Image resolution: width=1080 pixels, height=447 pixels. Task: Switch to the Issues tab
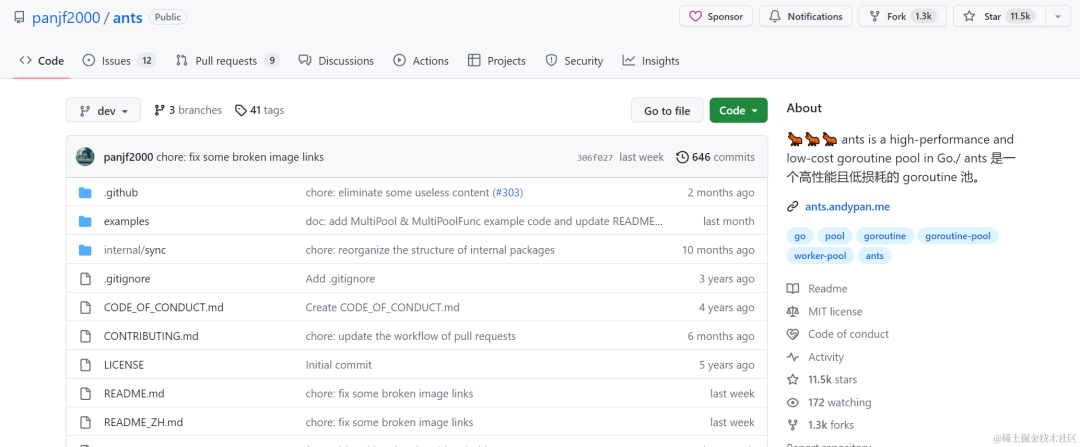coord(119,61)
